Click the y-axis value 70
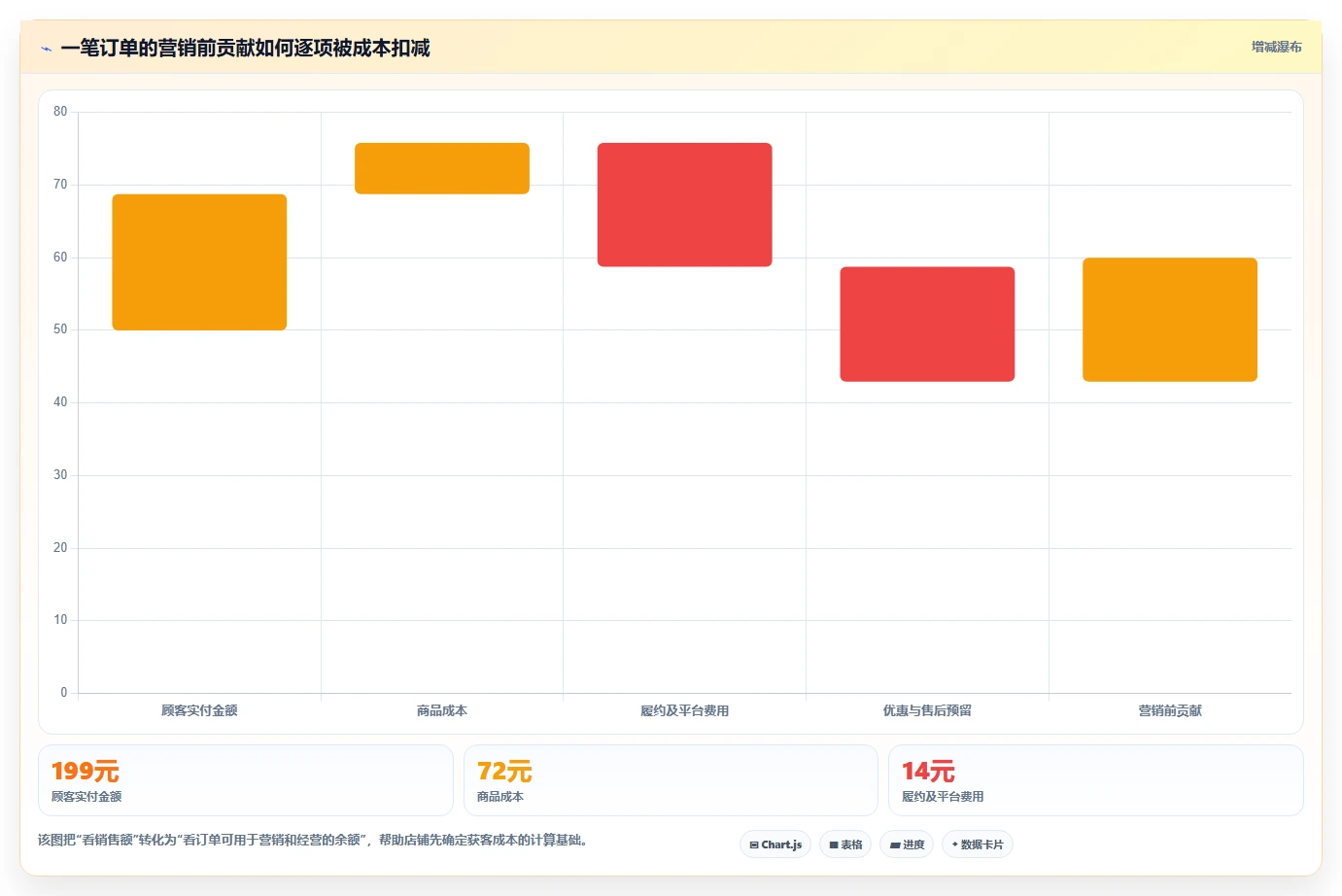This screenshot has height=896, width=1342. (x=60, y=185)
